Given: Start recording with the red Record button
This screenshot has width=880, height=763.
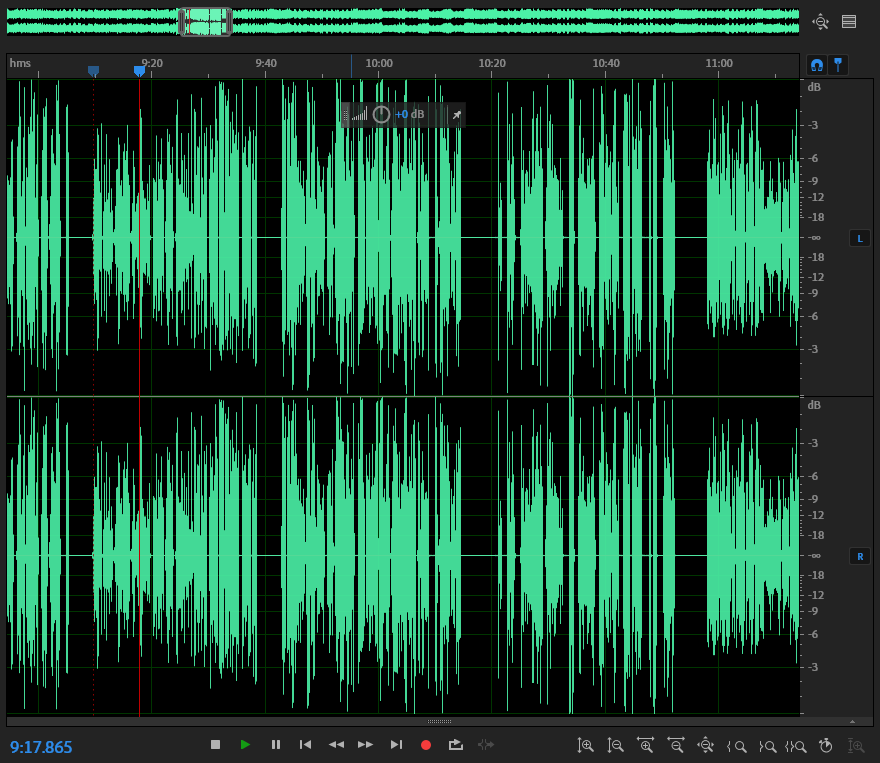Looking at the screenshot, I should (426, 745).
